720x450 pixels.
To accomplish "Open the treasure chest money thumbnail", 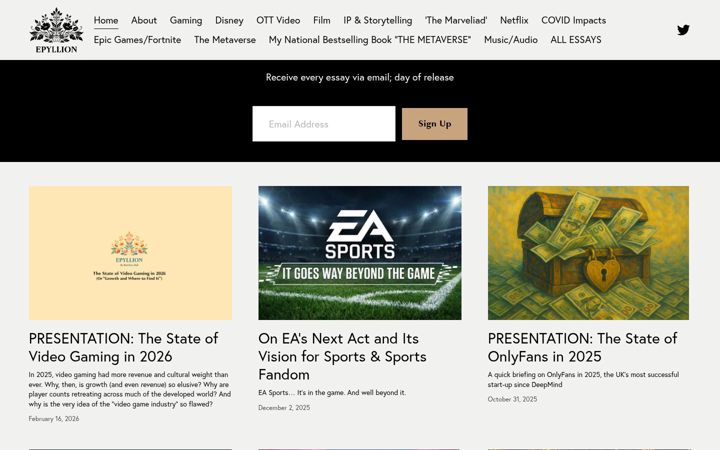I will click(x=588, y=253).
